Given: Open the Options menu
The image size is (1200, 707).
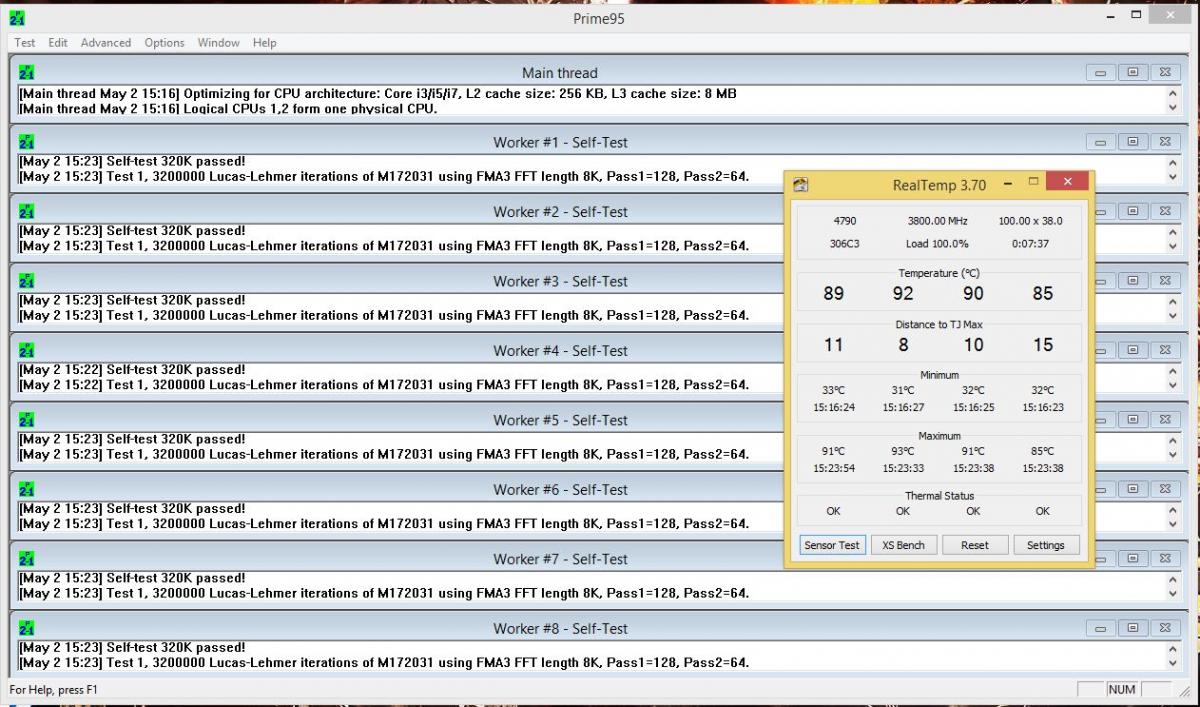Looking at the screenshot, I should [164, 43].
